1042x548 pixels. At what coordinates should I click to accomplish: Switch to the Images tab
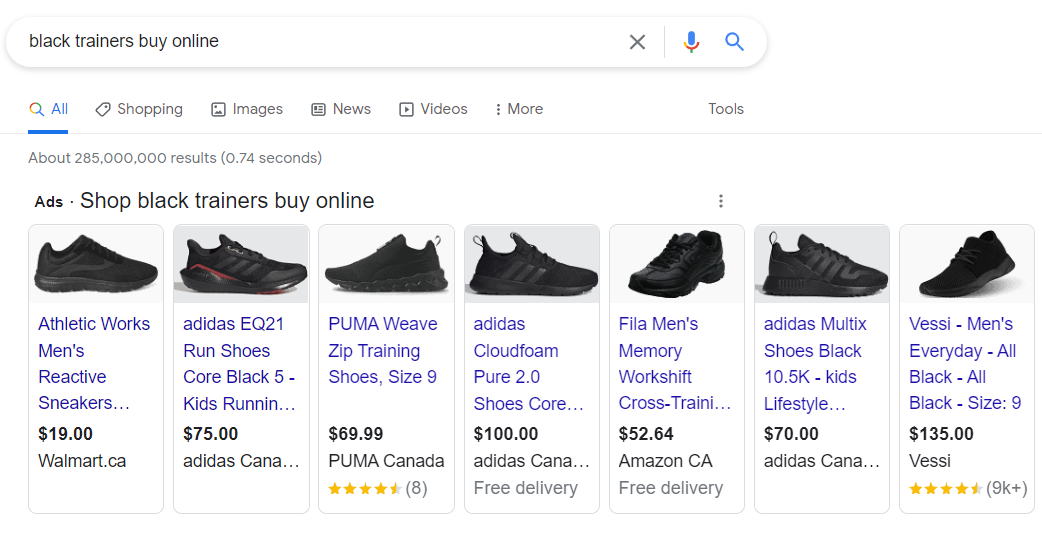[x=247, y=109]
